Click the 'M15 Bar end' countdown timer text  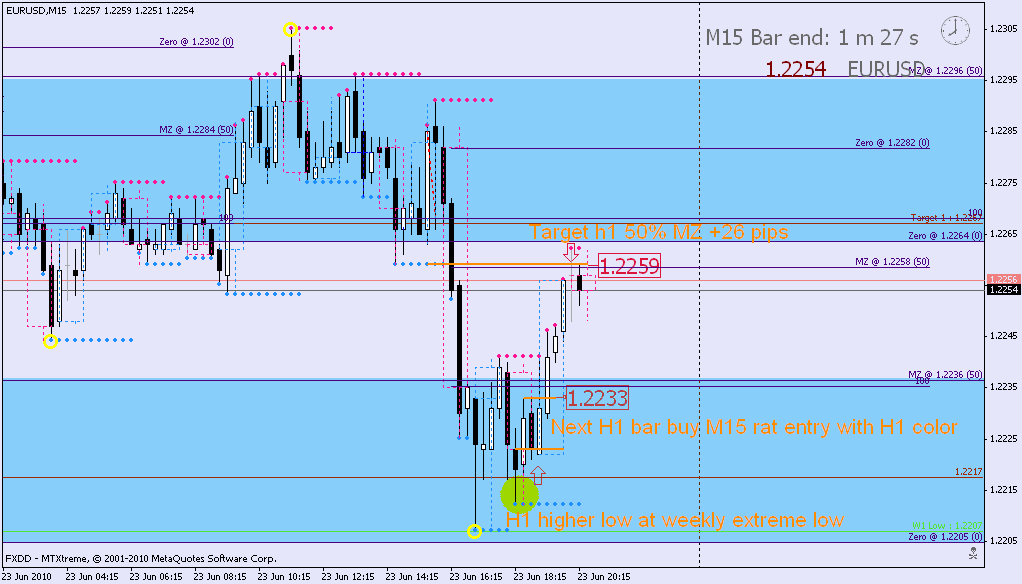812,37
